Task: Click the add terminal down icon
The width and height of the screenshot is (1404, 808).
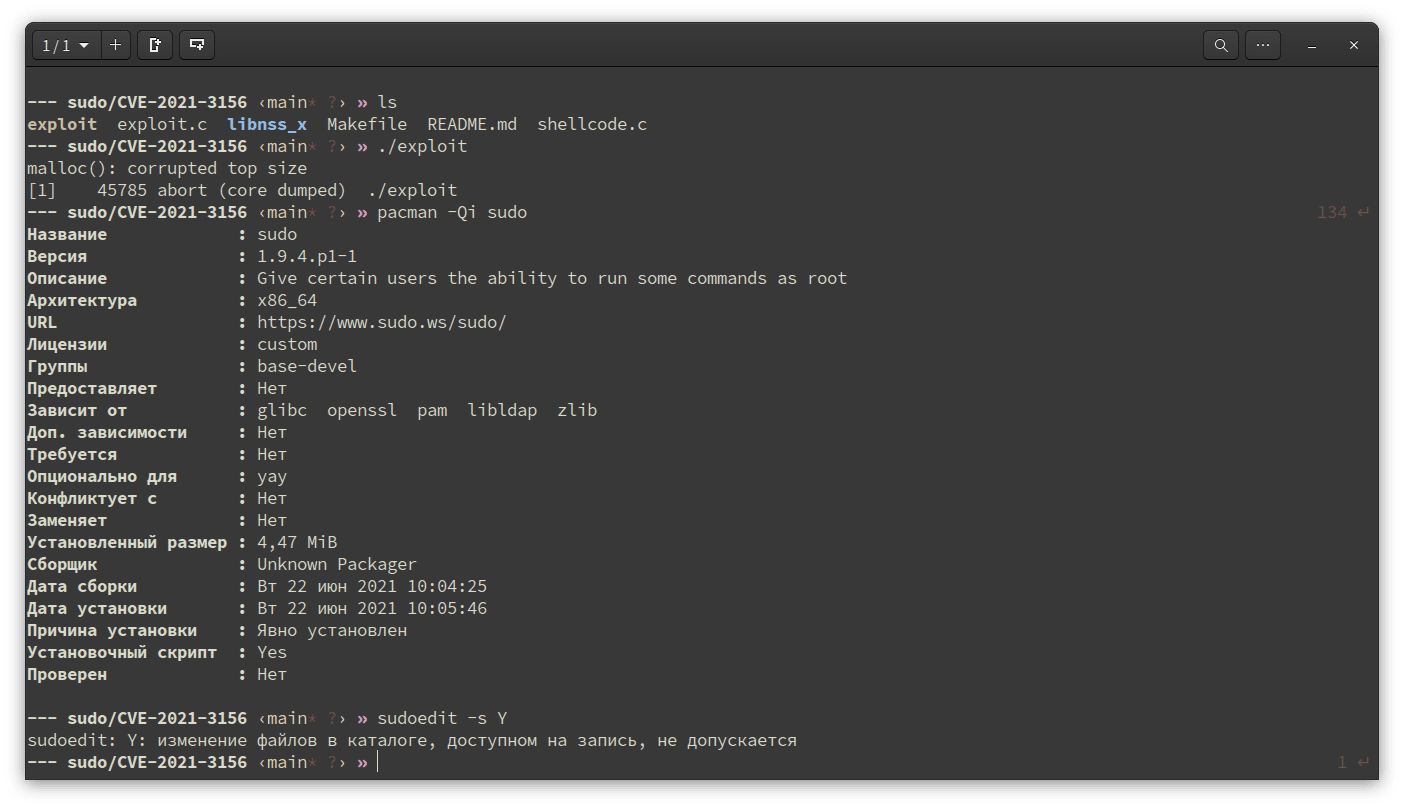Action: (198, 46)
